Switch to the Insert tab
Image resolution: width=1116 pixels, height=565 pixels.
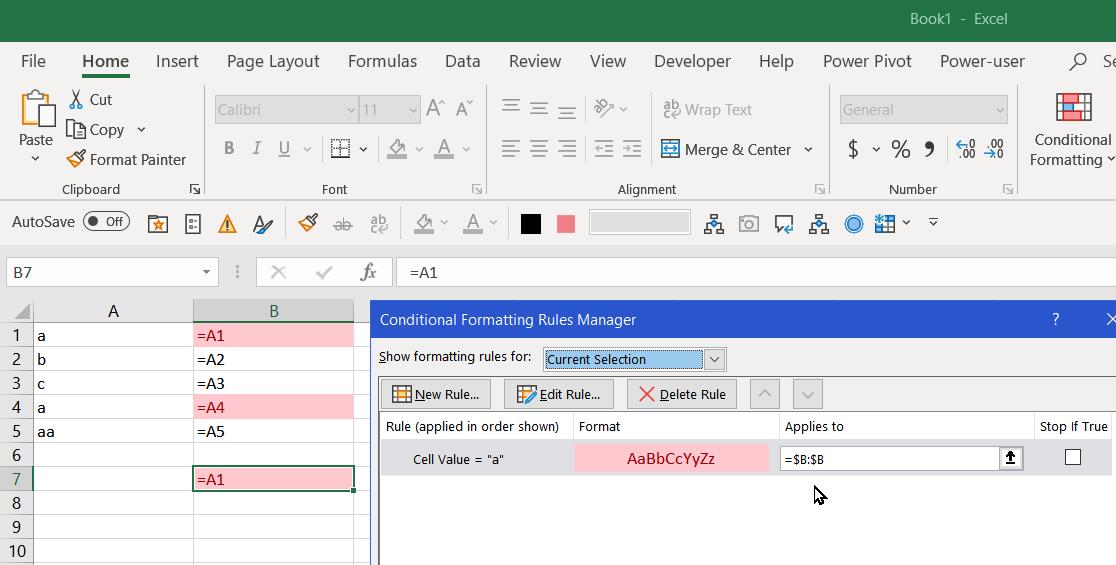[x=177, y=61]
